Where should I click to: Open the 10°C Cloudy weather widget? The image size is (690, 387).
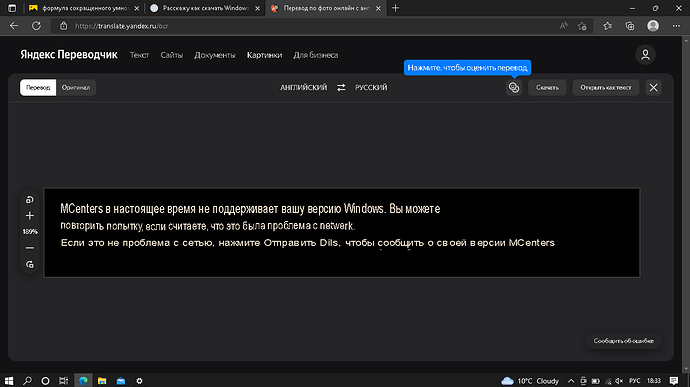coord(530,381)
